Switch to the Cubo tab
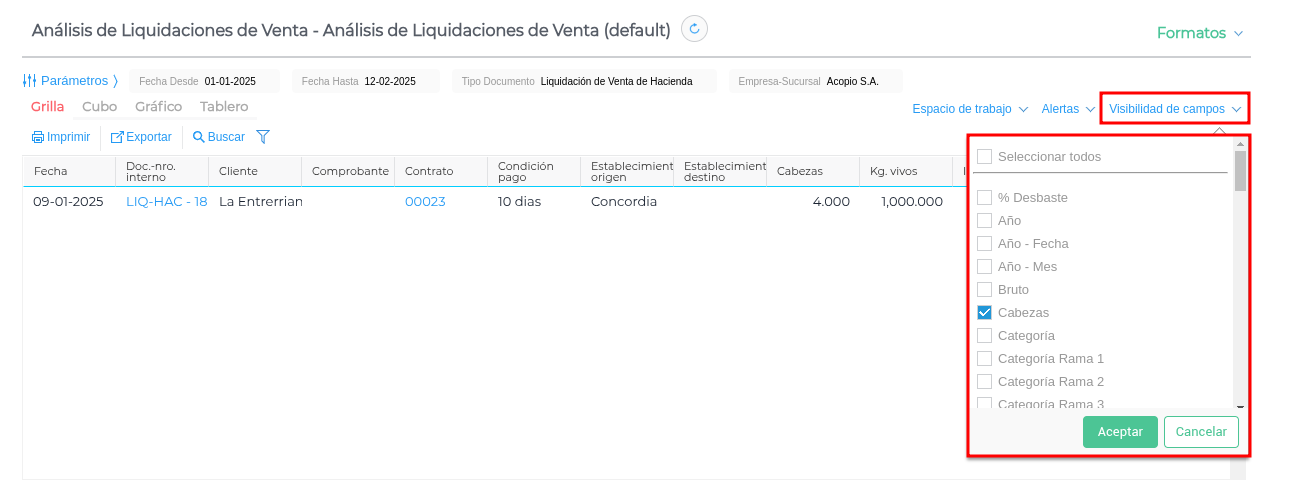The image size is (1303, 480). pyautogui.click(x=99, y=107)
